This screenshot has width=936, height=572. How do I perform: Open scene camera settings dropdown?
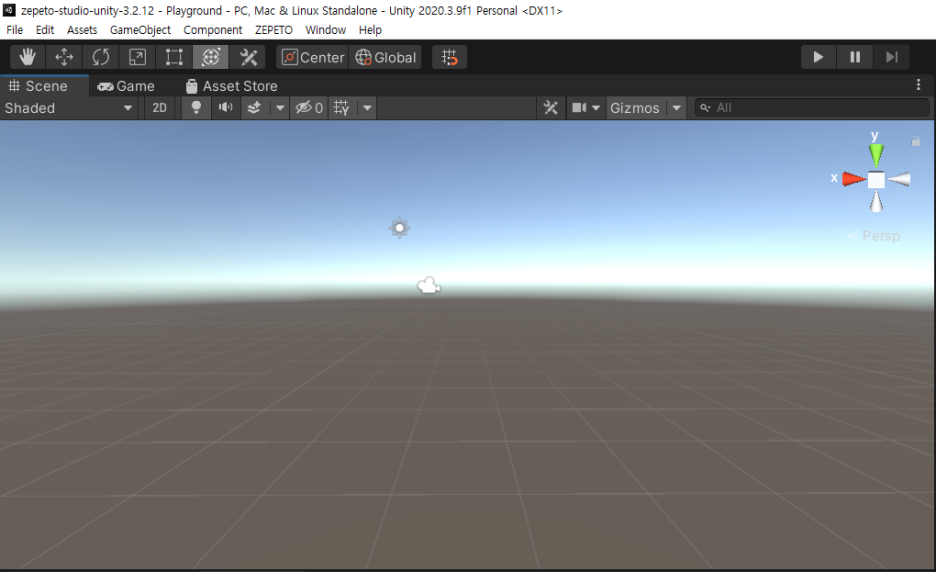point(586,108)
